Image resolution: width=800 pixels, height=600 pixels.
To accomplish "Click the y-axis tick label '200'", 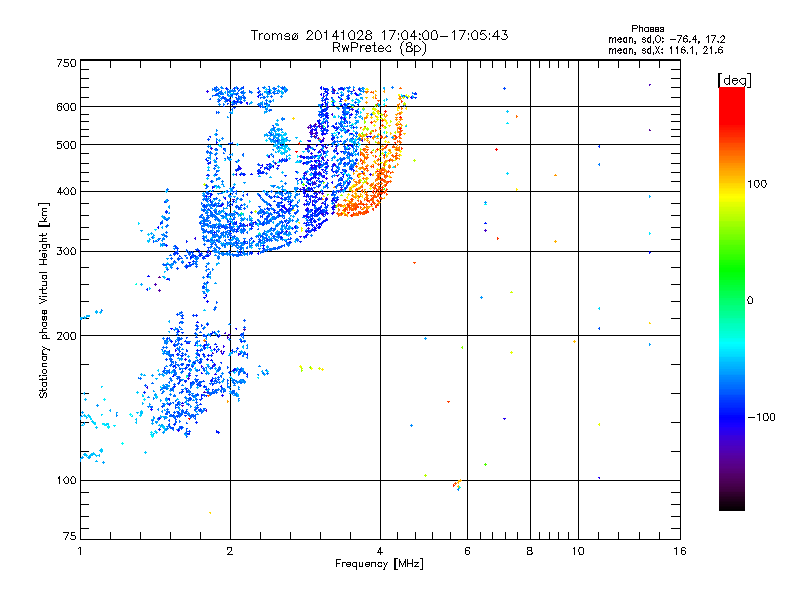I will pos(67,336).
